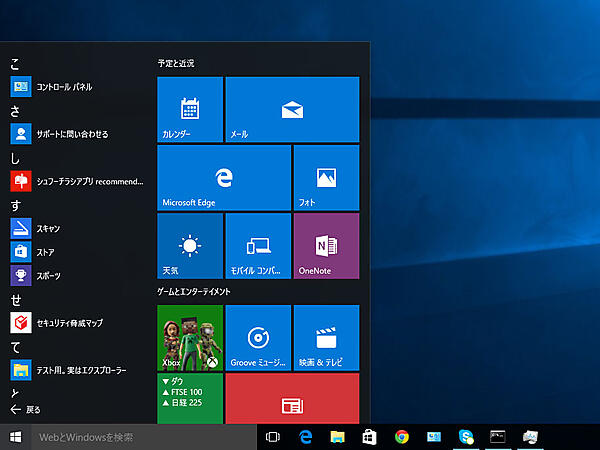Launch the Groove Music tile

point(258,338)
